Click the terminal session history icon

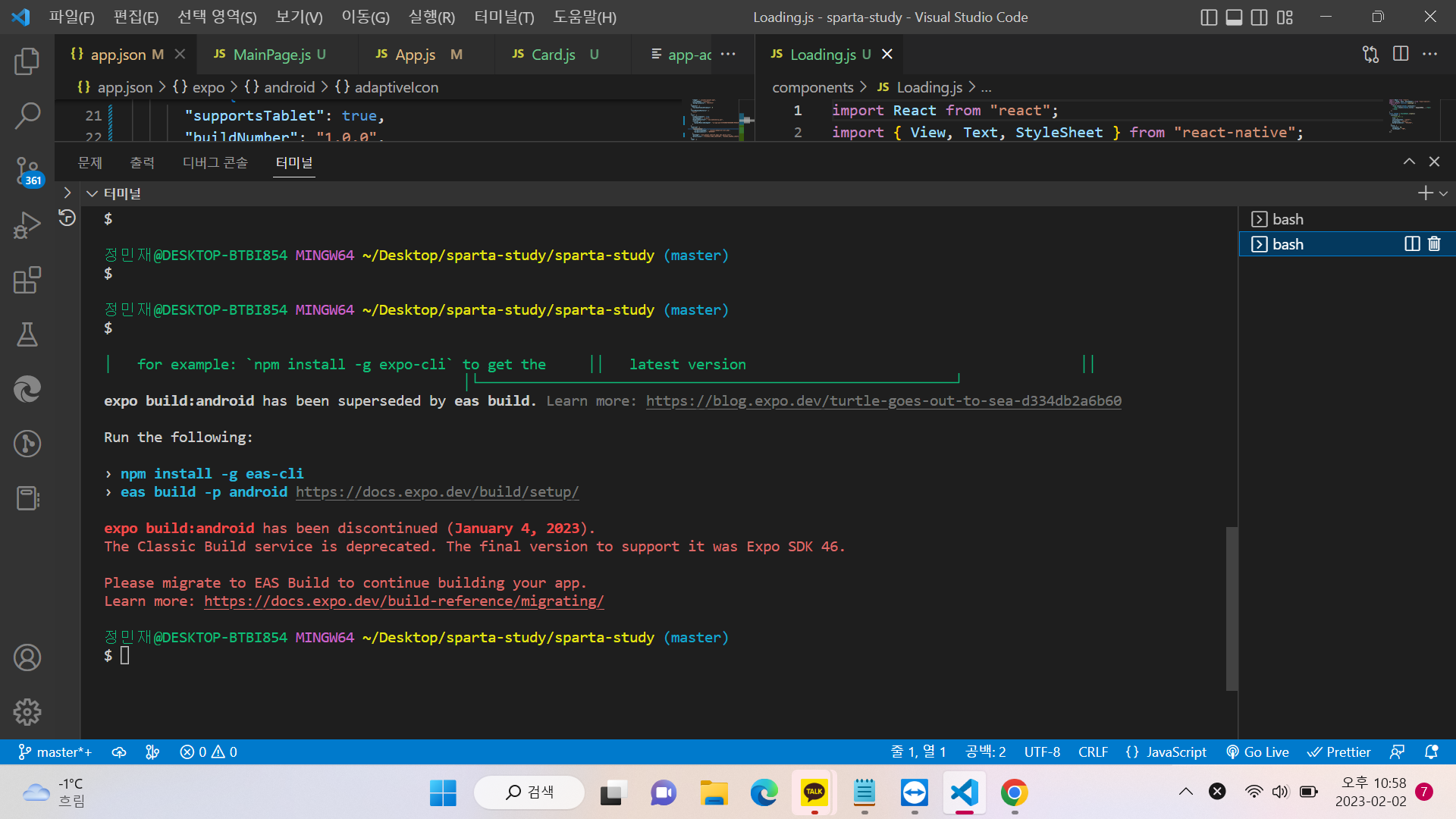pos(67,218)
